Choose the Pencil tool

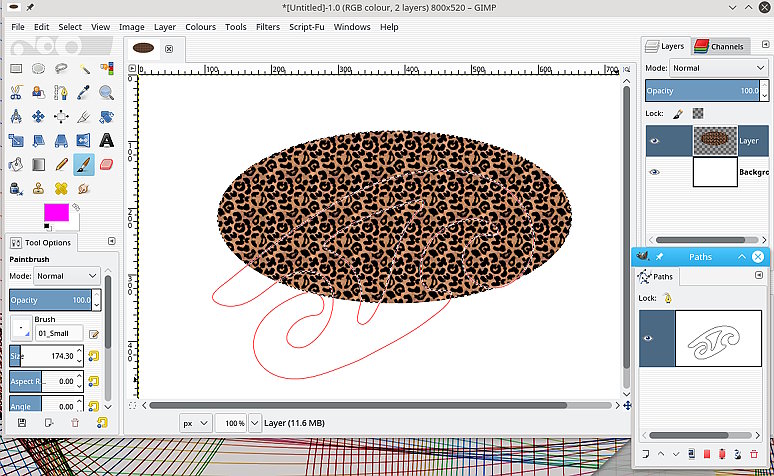pyautogui.click(x=62, y=164)
